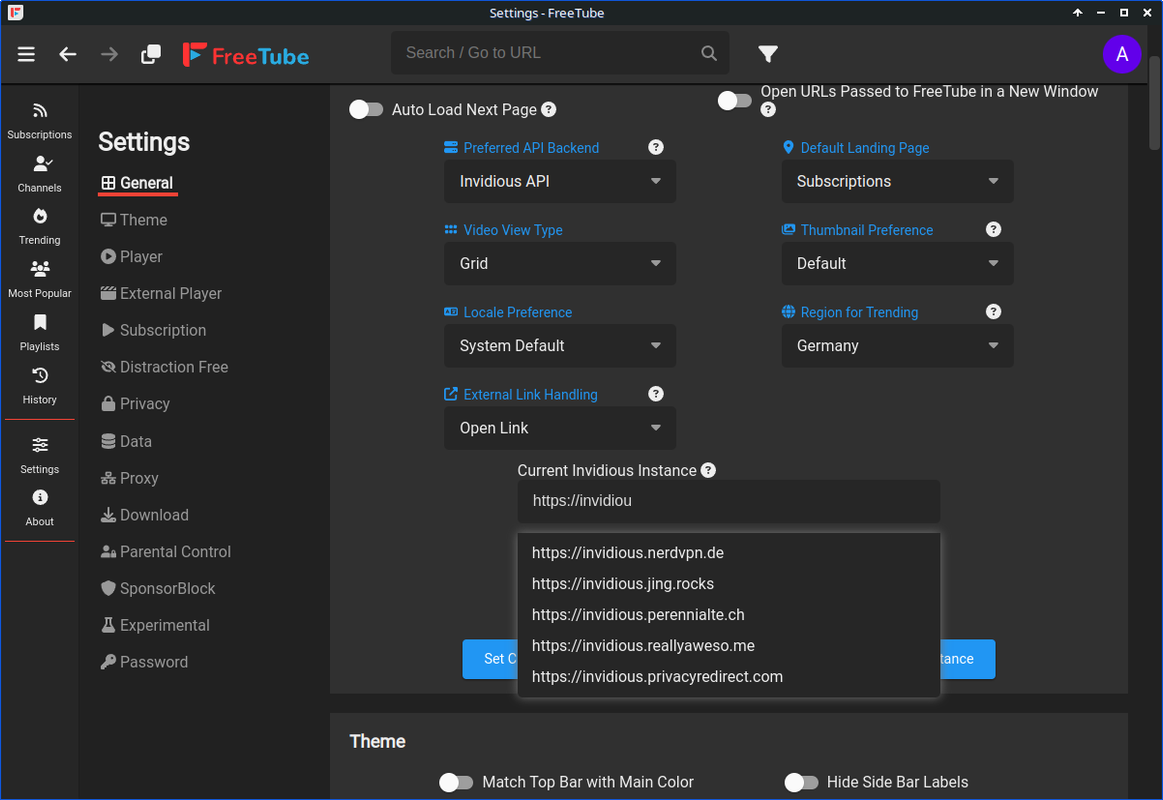Toggle Auto Load Next Page switch
This screenshot has width=1163, height=800.
(366, 110)
